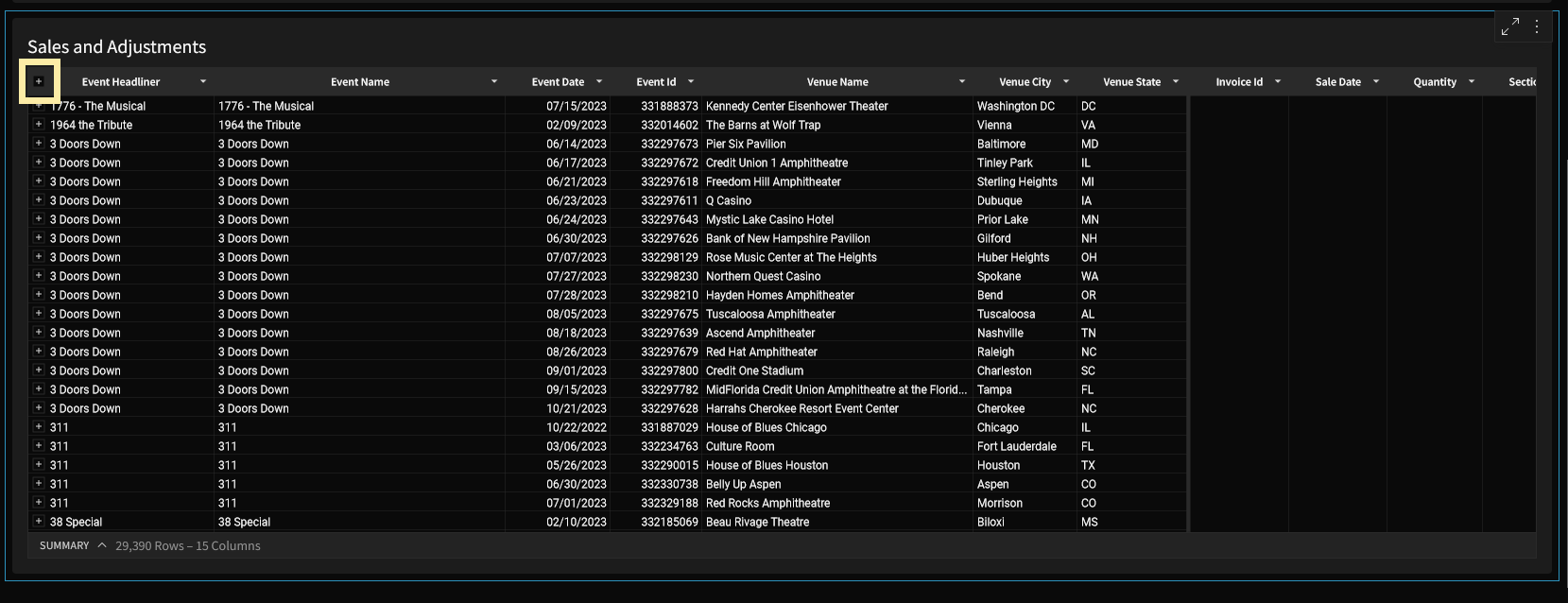
Task: Select the Quantity column header
Action: 1435,82
